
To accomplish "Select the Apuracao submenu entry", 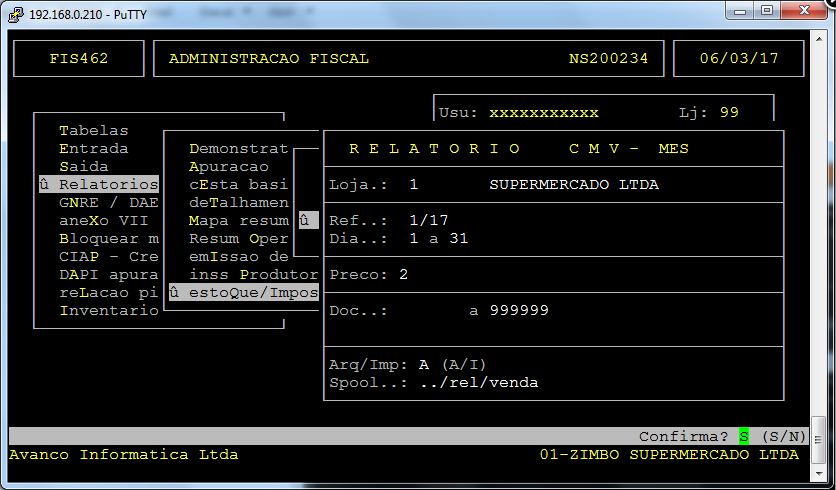I will click(x=229, y=166).
